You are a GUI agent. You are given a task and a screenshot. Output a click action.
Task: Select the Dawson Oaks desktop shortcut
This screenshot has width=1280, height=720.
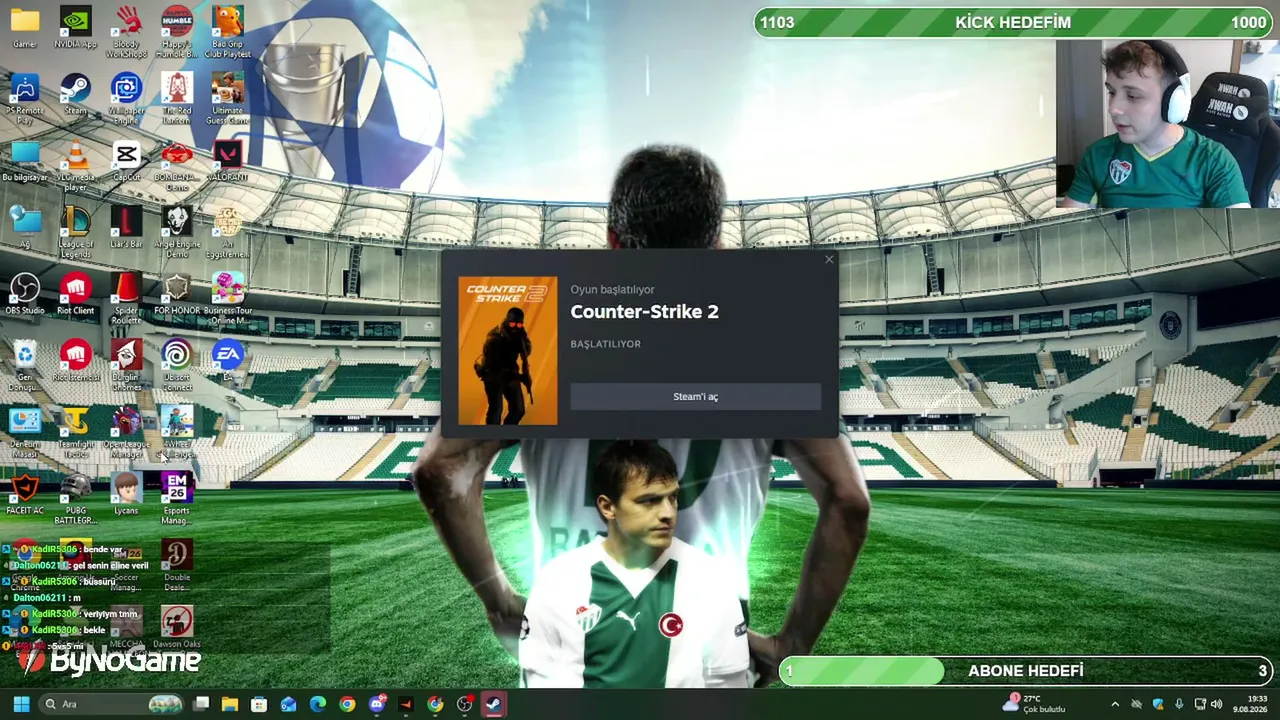[177, 628]
